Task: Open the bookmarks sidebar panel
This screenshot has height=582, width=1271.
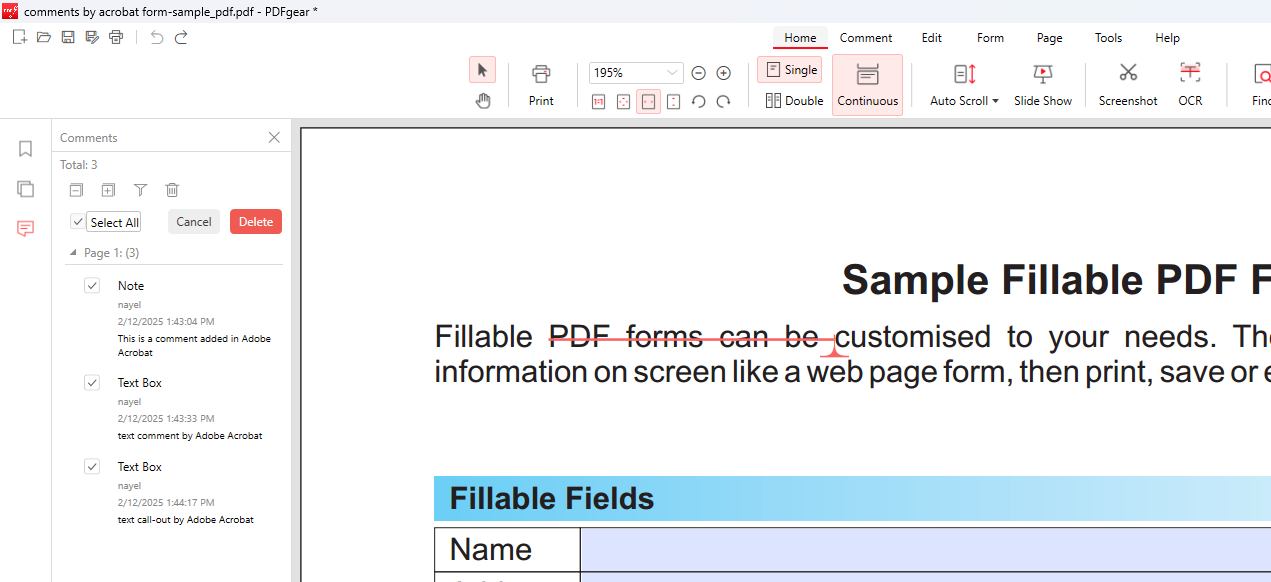Action: [26, 149]
